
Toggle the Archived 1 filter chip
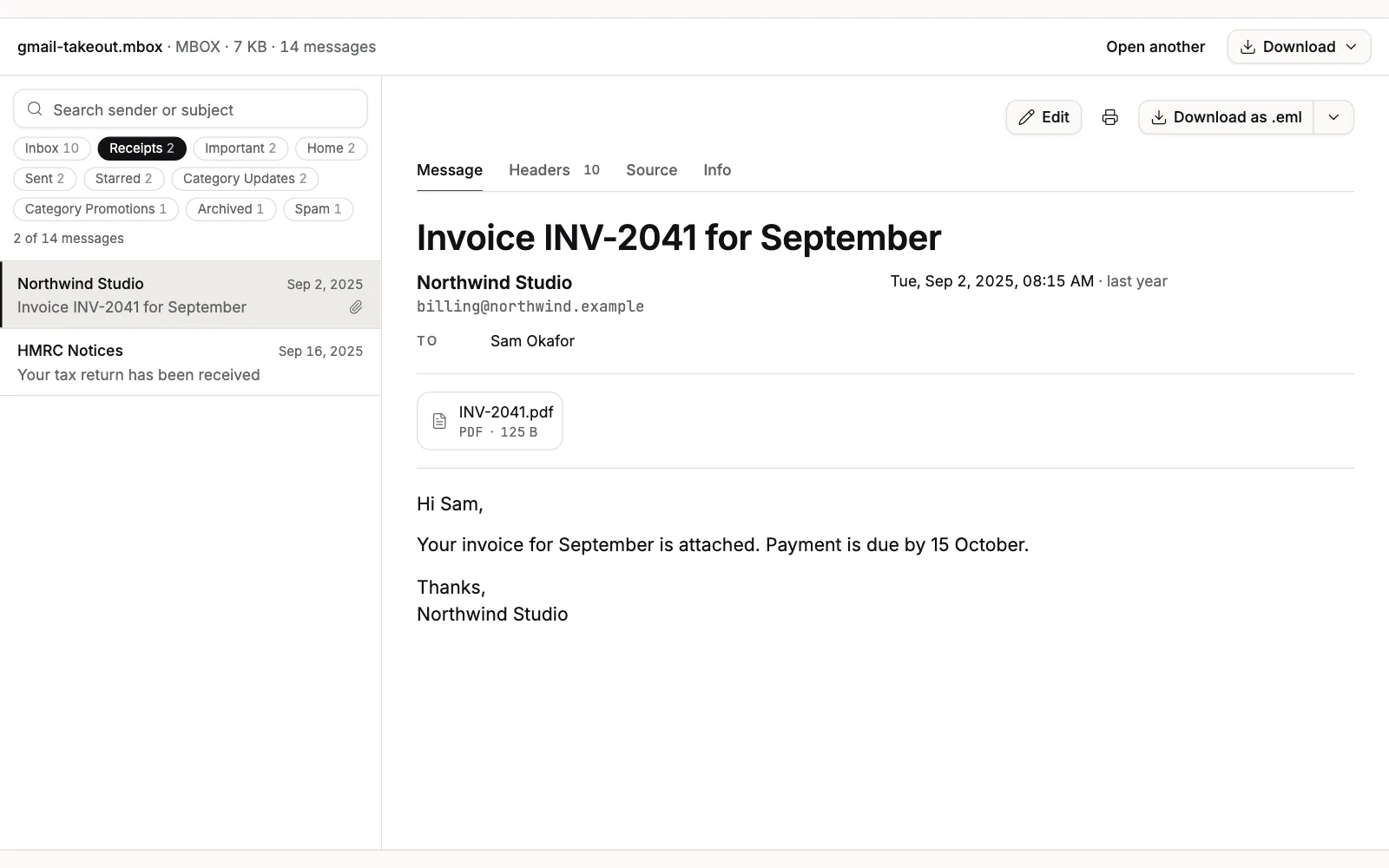point(231,209)
